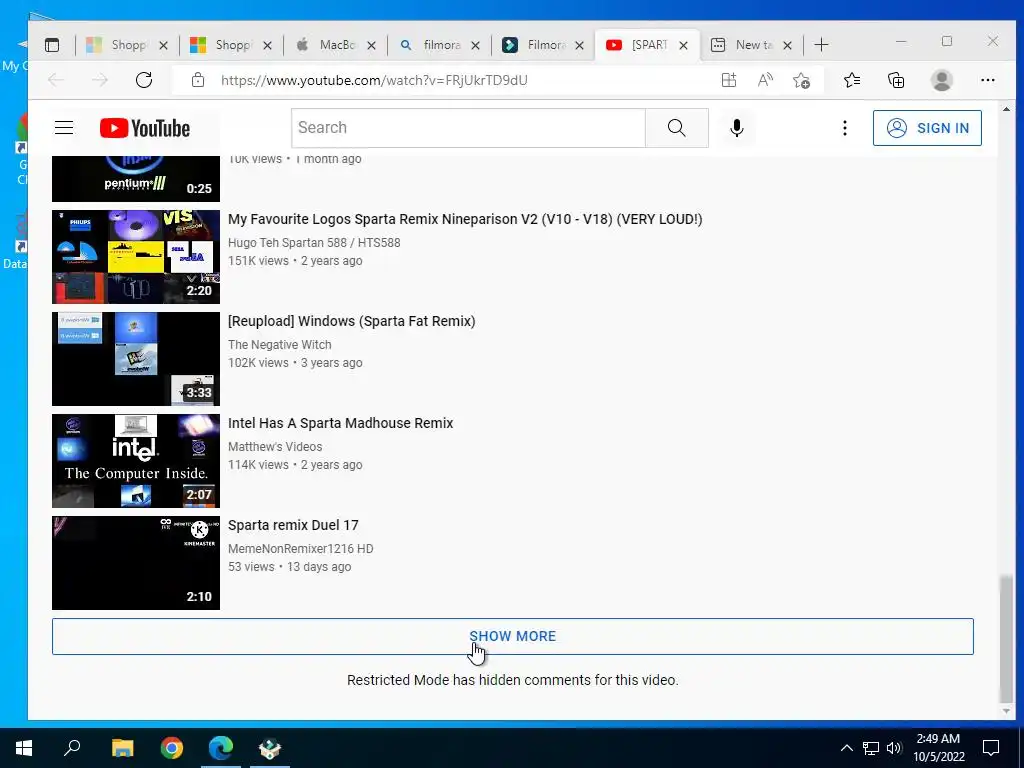
Task: Open the volume speaker tray icon
Action: click(x=895, y=748)
